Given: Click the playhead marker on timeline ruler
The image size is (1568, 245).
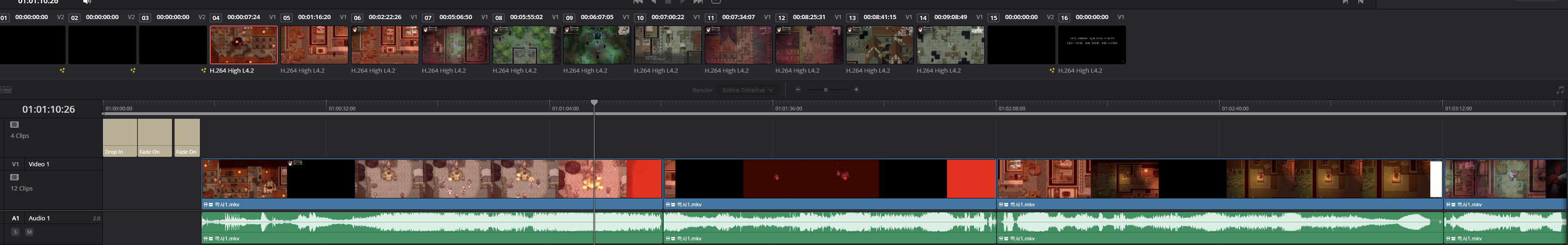Looking at the screenshot, I should click(594, 102).
